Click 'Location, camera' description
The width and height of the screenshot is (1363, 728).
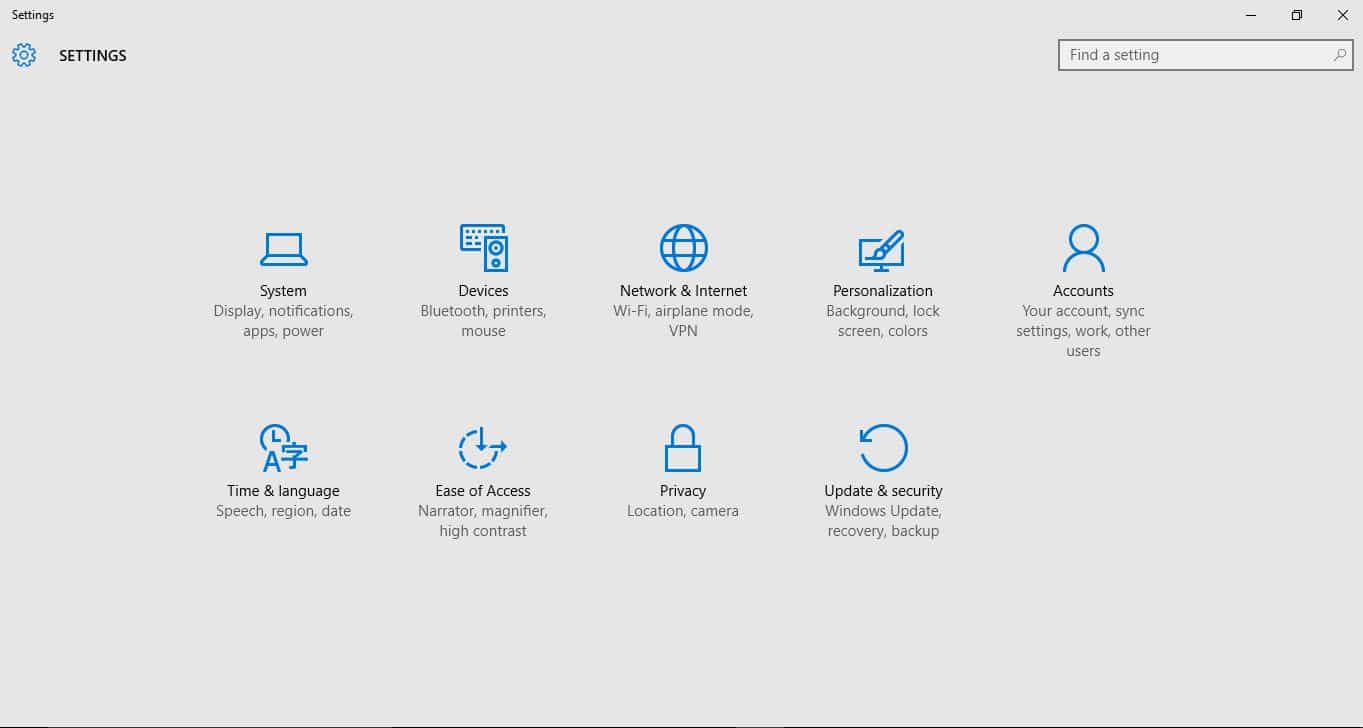[x=683, y=511]
